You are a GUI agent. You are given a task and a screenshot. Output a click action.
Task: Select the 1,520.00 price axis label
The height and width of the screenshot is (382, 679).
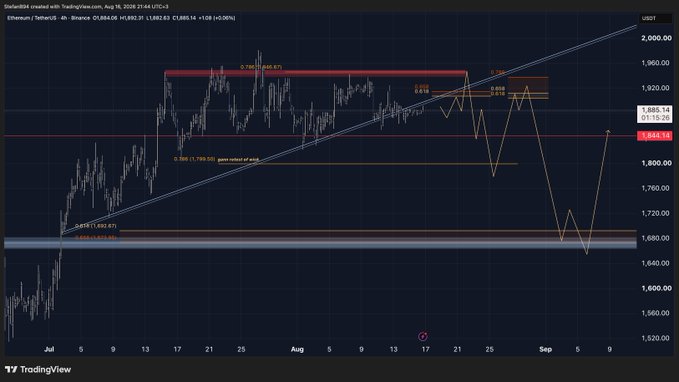tap(656, 338)
